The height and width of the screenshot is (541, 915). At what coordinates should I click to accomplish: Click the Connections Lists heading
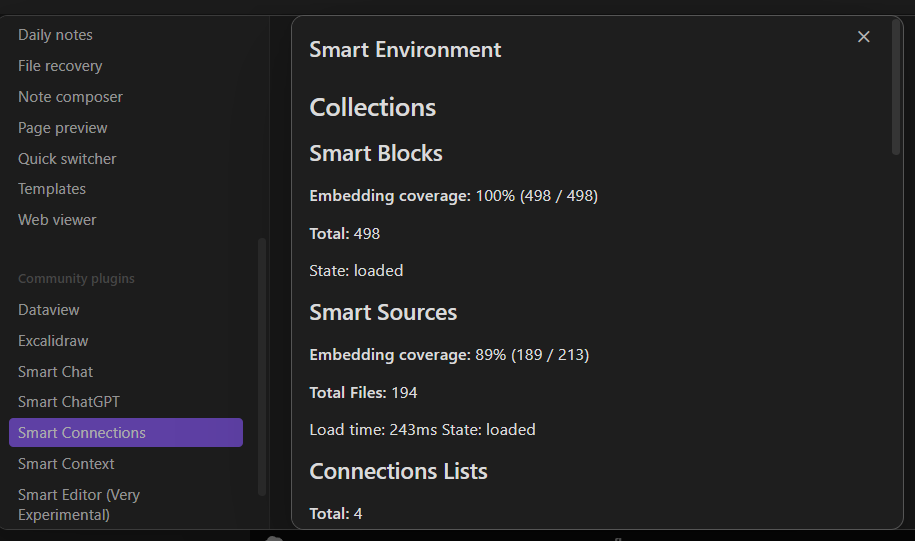point(398,471)
